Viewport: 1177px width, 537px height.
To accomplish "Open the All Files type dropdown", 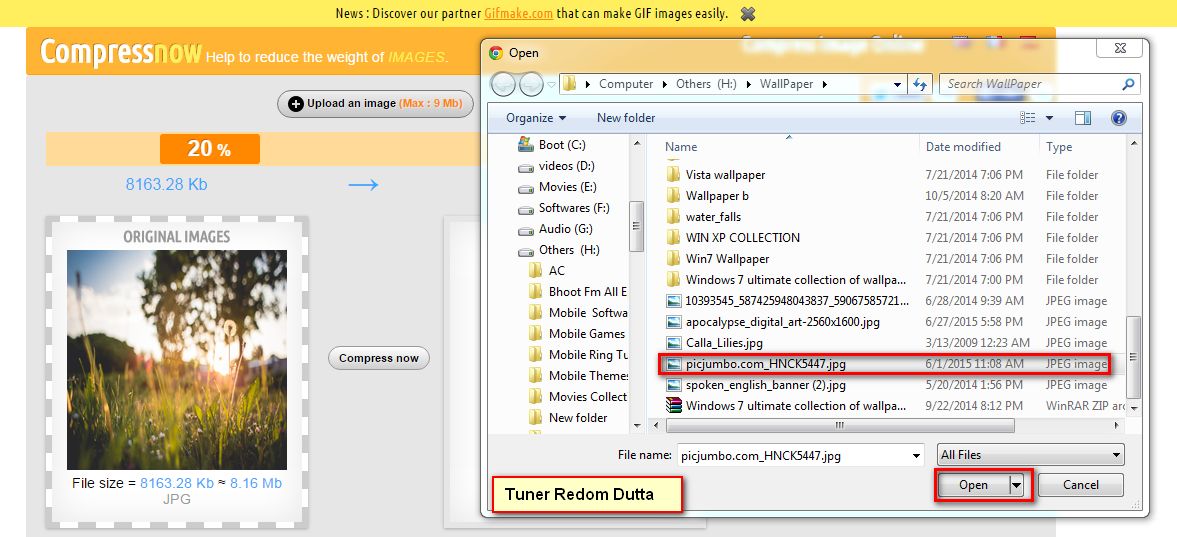I will (x=1031, y=455).
